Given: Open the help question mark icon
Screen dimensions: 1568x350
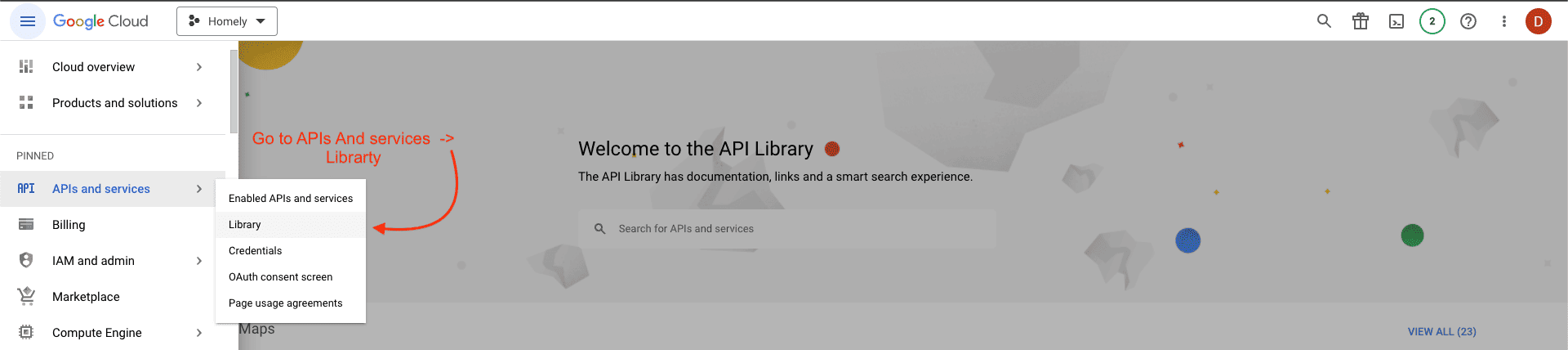Looking at the screenshot, I should tap(1468, 21).
